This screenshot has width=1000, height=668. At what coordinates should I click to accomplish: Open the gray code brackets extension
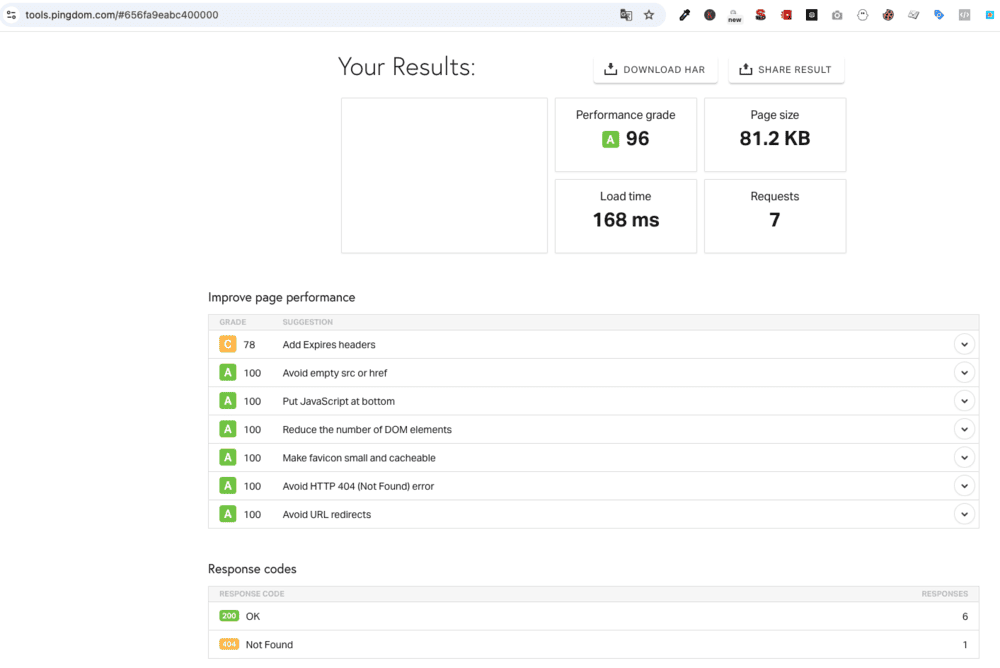[964, 15]
